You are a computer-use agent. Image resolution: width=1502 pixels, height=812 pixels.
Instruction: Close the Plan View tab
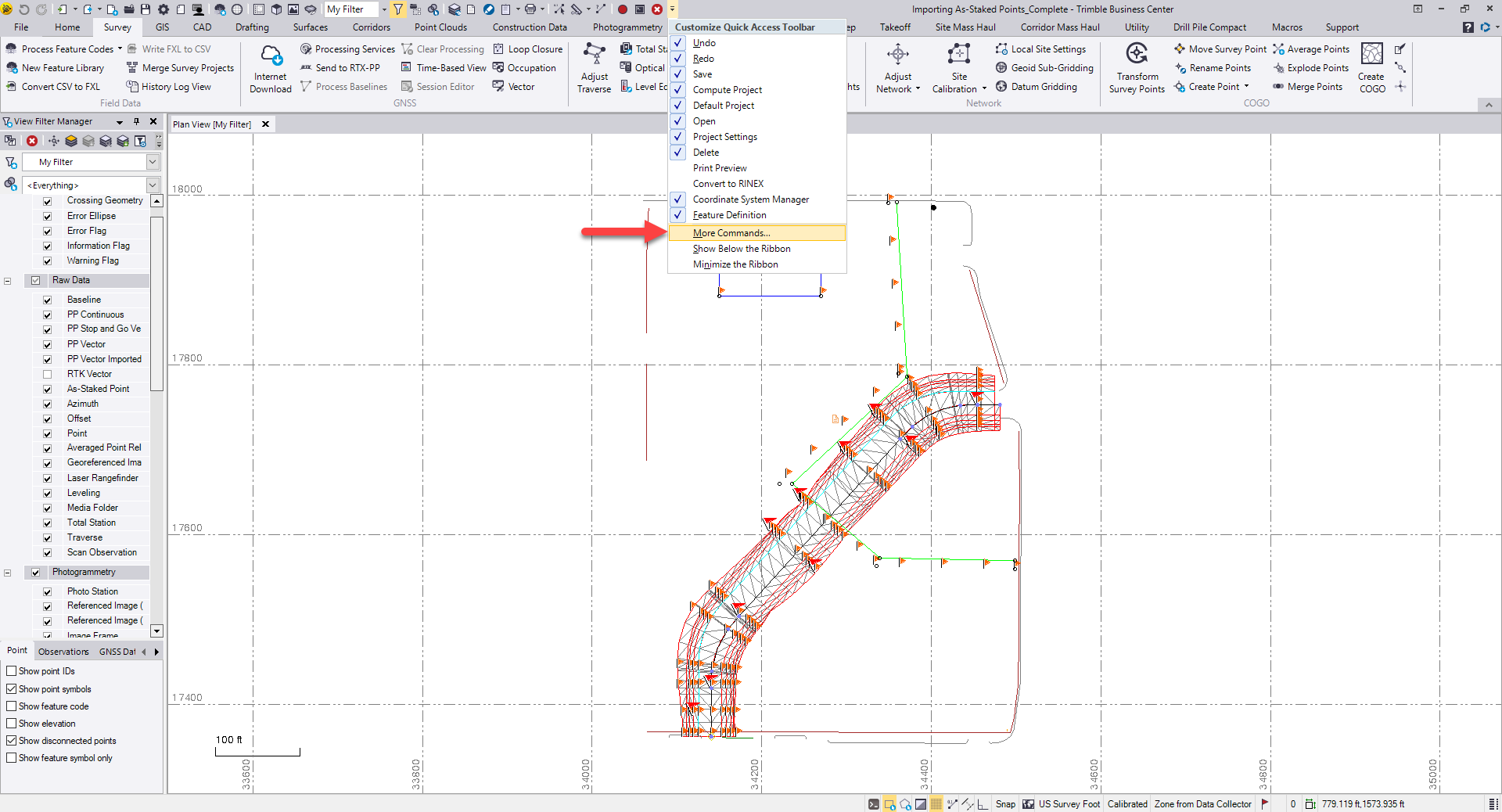pos(265,124)
